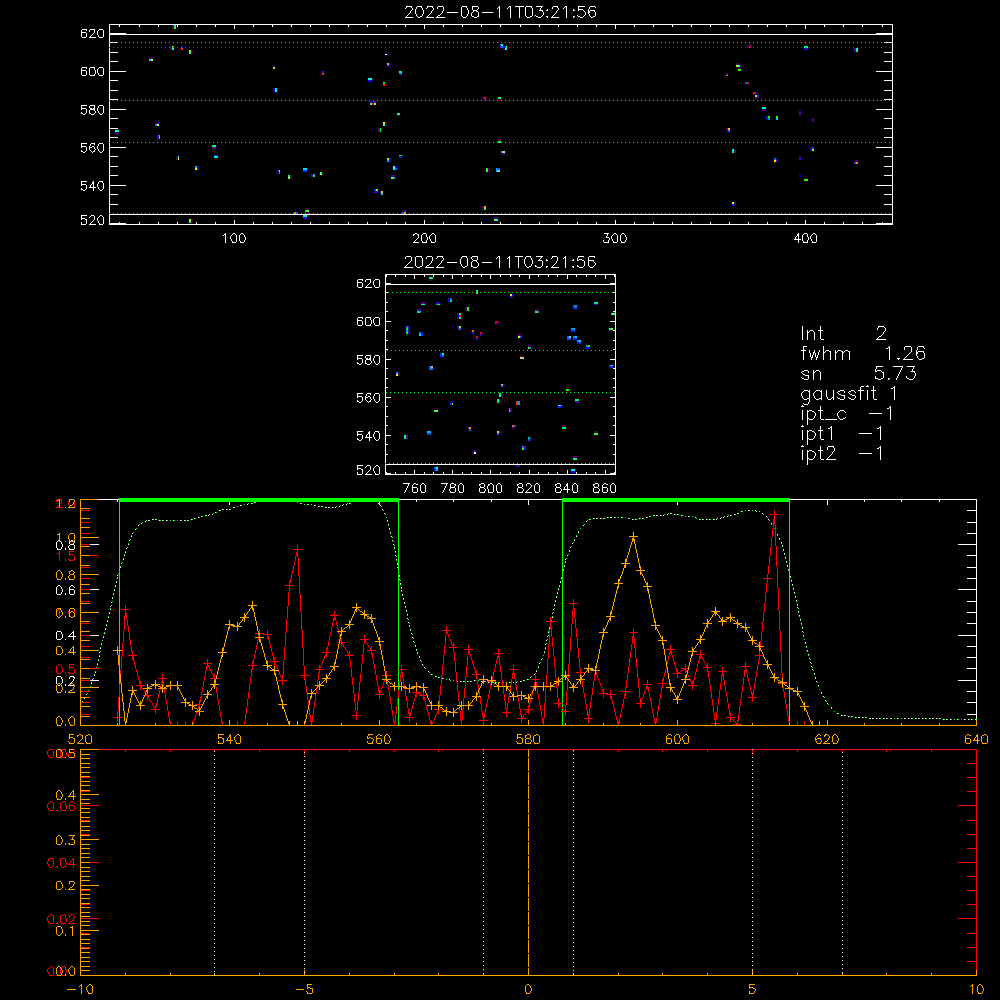Click x-axis label 200 on the top plot
1000x1000 pixels.
[424, 239]
